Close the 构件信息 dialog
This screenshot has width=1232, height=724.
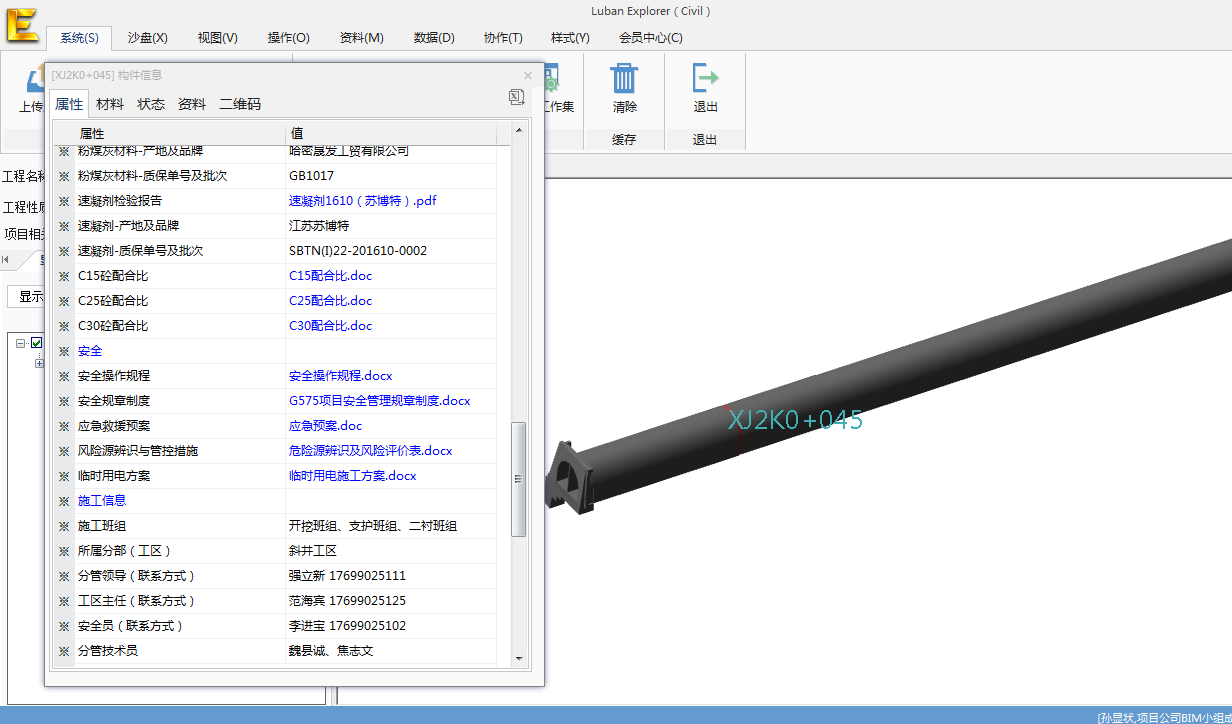click(528, 75)
